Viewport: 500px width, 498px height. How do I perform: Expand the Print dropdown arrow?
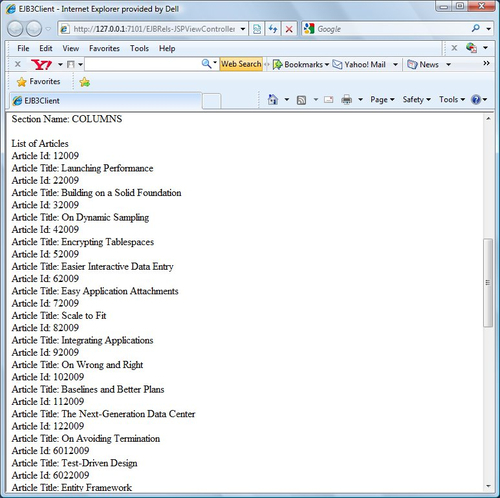pyautogui.click(x=360, y=100)
